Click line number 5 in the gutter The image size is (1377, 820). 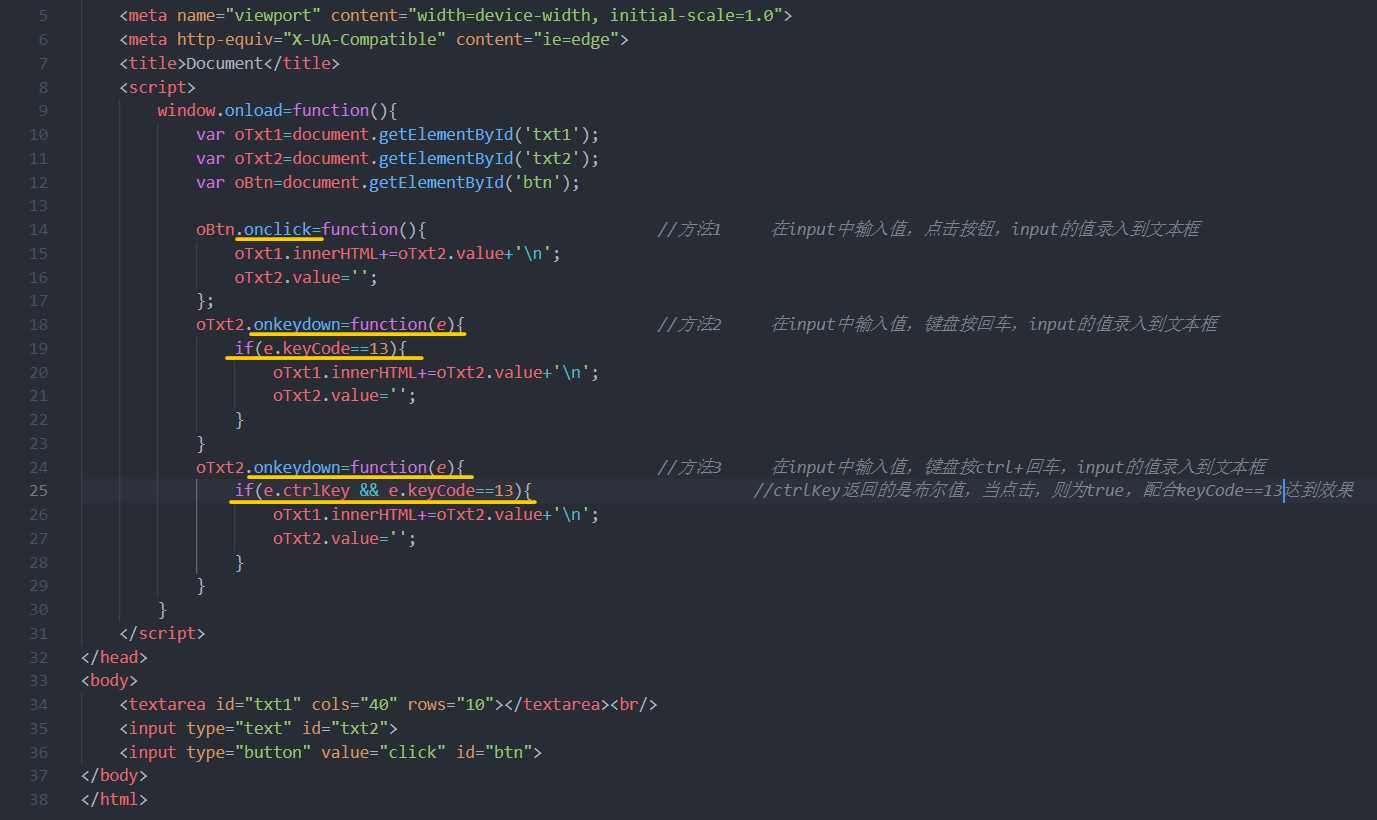(42, 15)
